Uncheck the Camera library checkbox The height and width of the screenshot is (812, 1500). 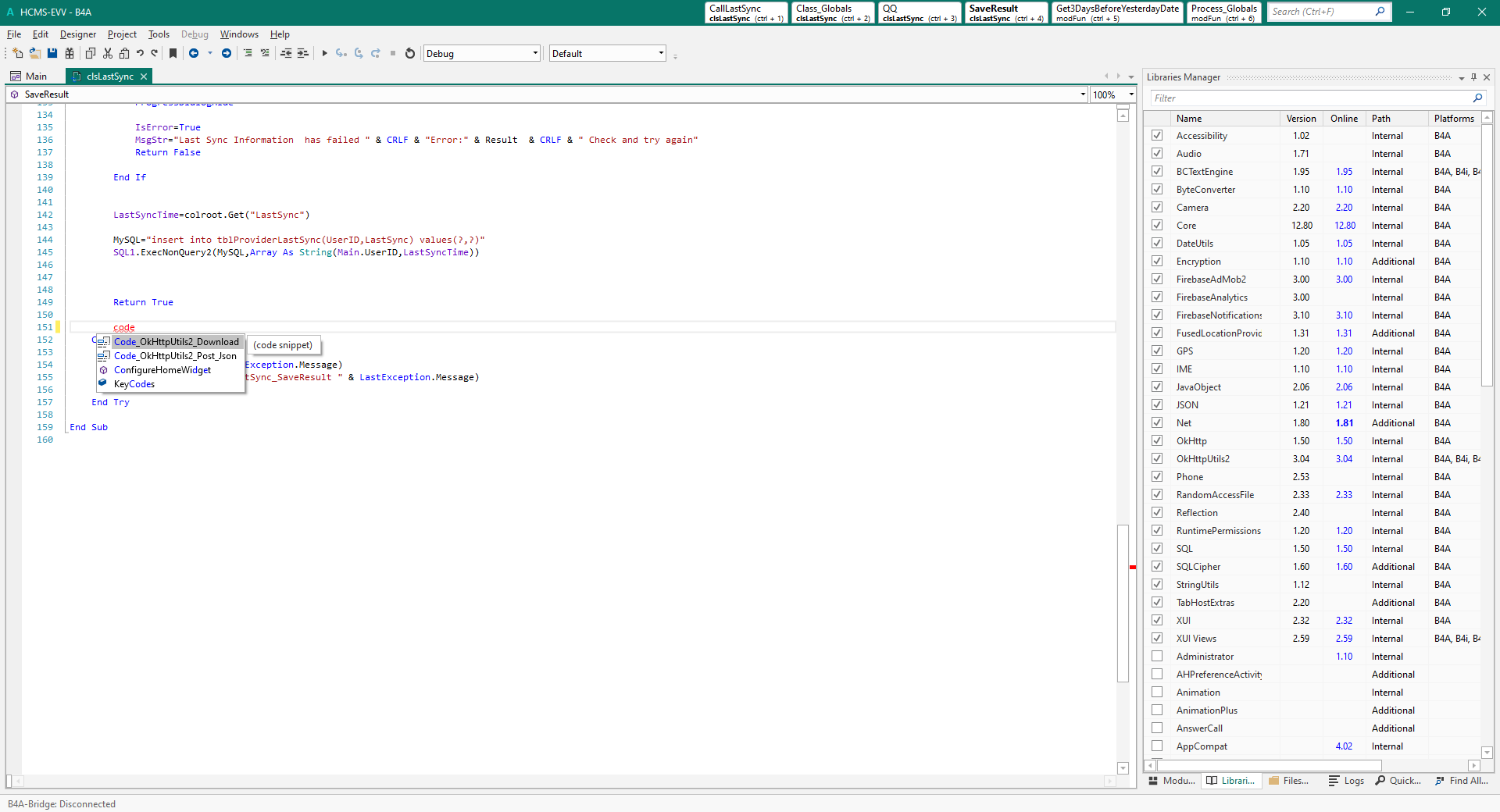point(1157,208)
